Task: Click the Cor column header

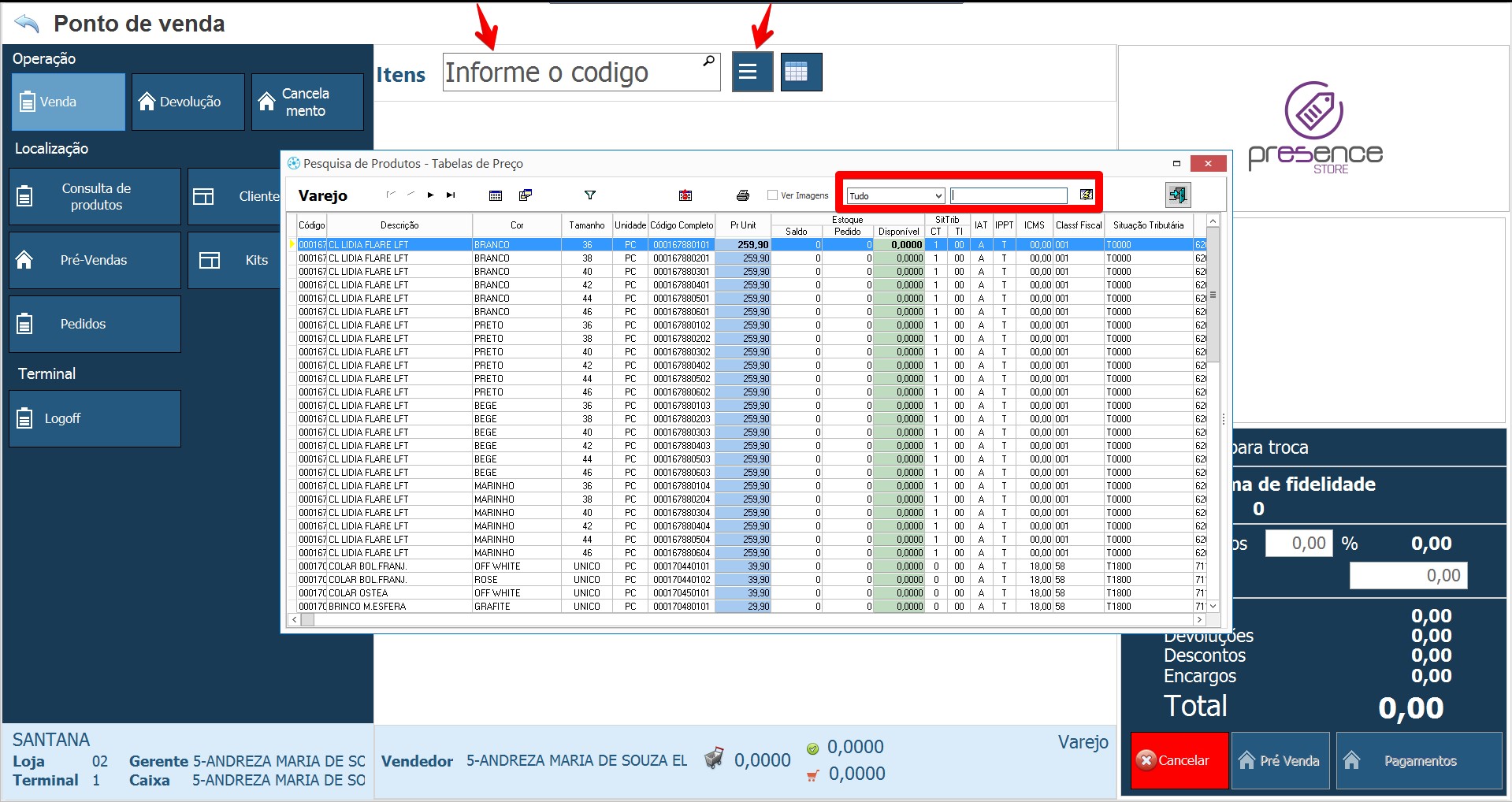Action: click(517, 225)
